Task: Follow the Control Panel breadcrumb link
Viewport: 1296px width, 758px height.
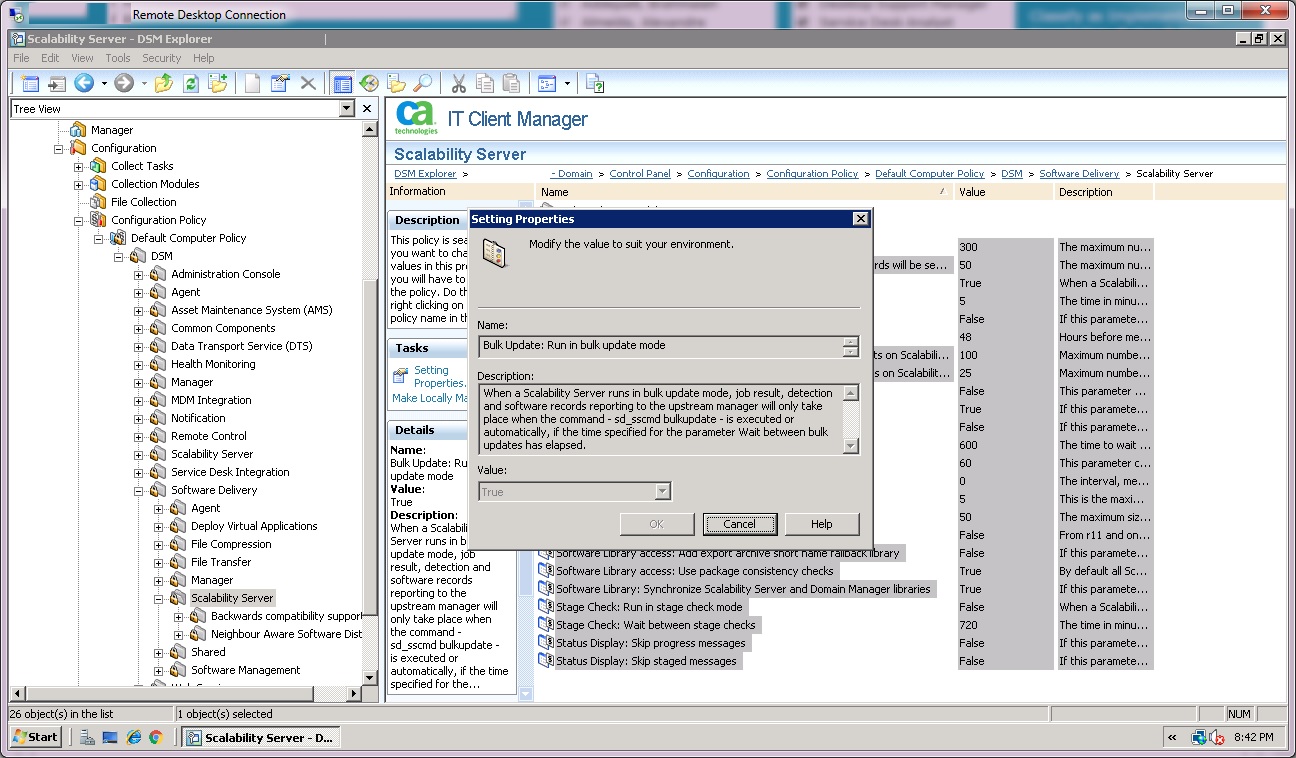Action: click(639, 173)
